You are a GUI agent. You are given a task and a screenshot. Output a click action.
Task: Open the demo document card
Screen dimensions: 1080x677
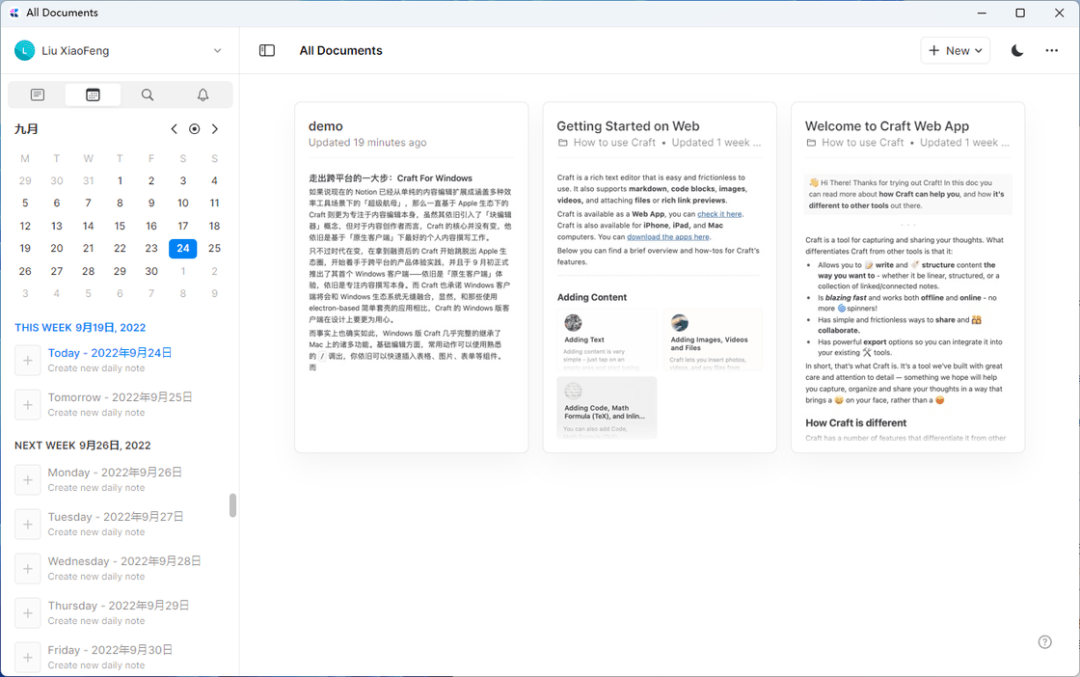pos(411,277)
